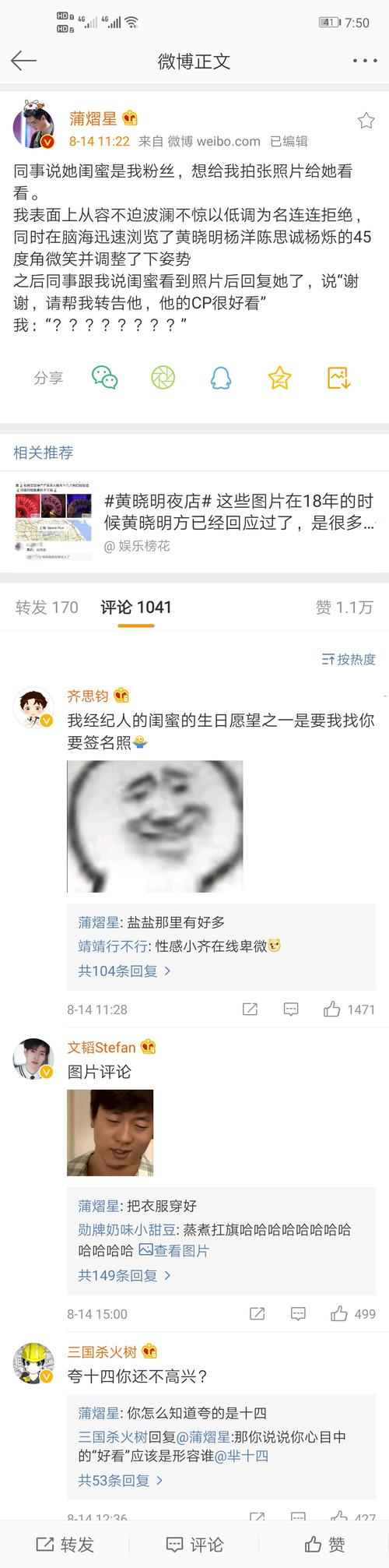Favorite the post with the top star icon

point(366,120)
